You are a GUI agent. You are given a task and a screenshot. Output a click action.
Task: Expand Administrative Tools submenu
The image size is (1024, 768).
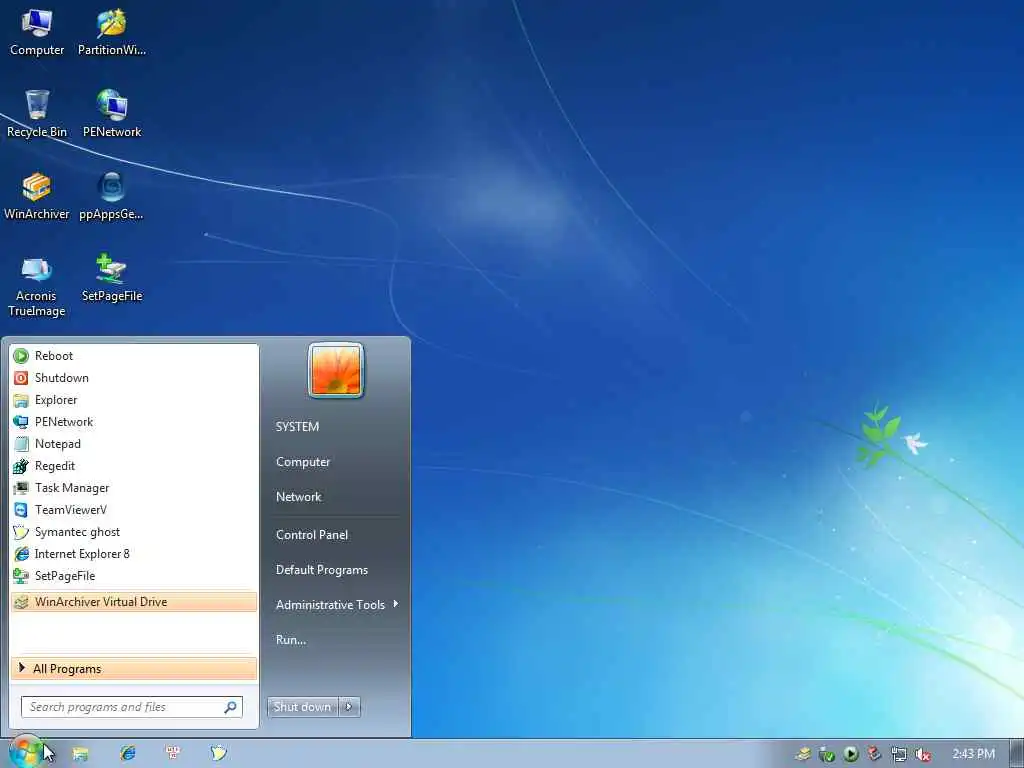click(336, 605)
